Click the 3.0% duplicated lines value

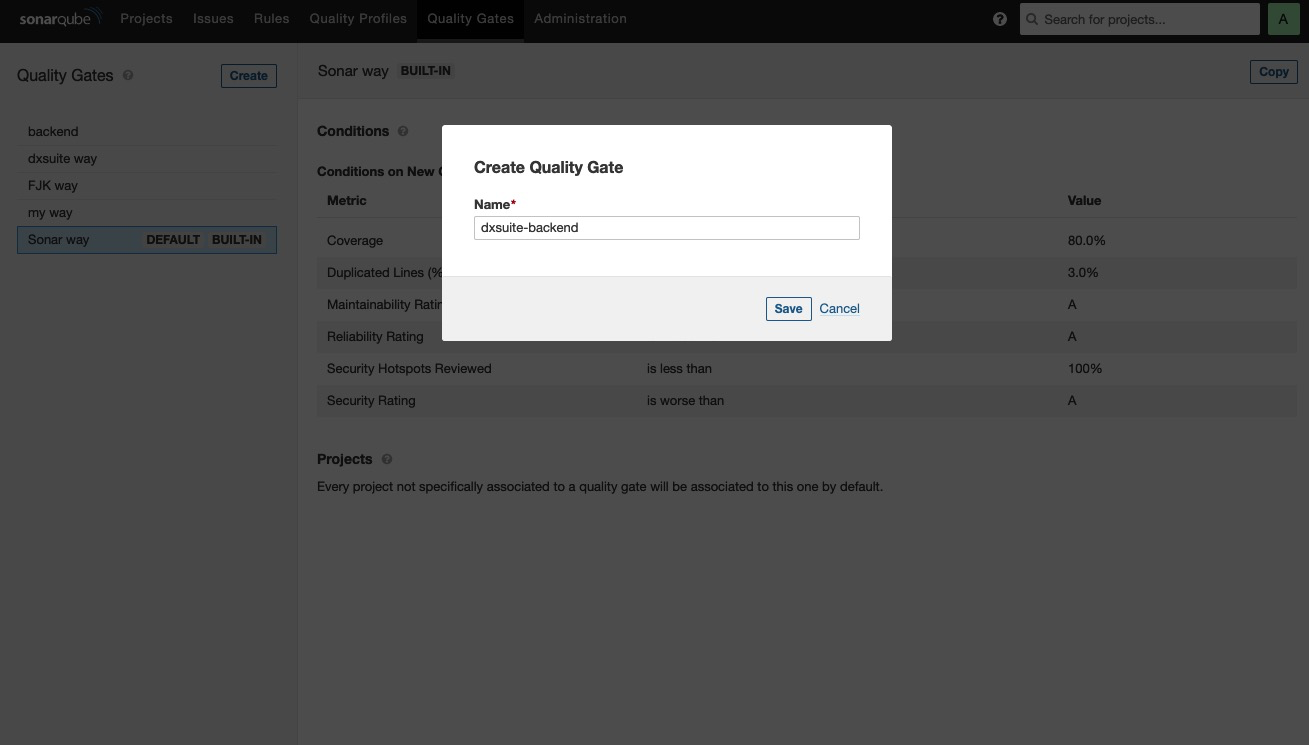coord(1083,272)
